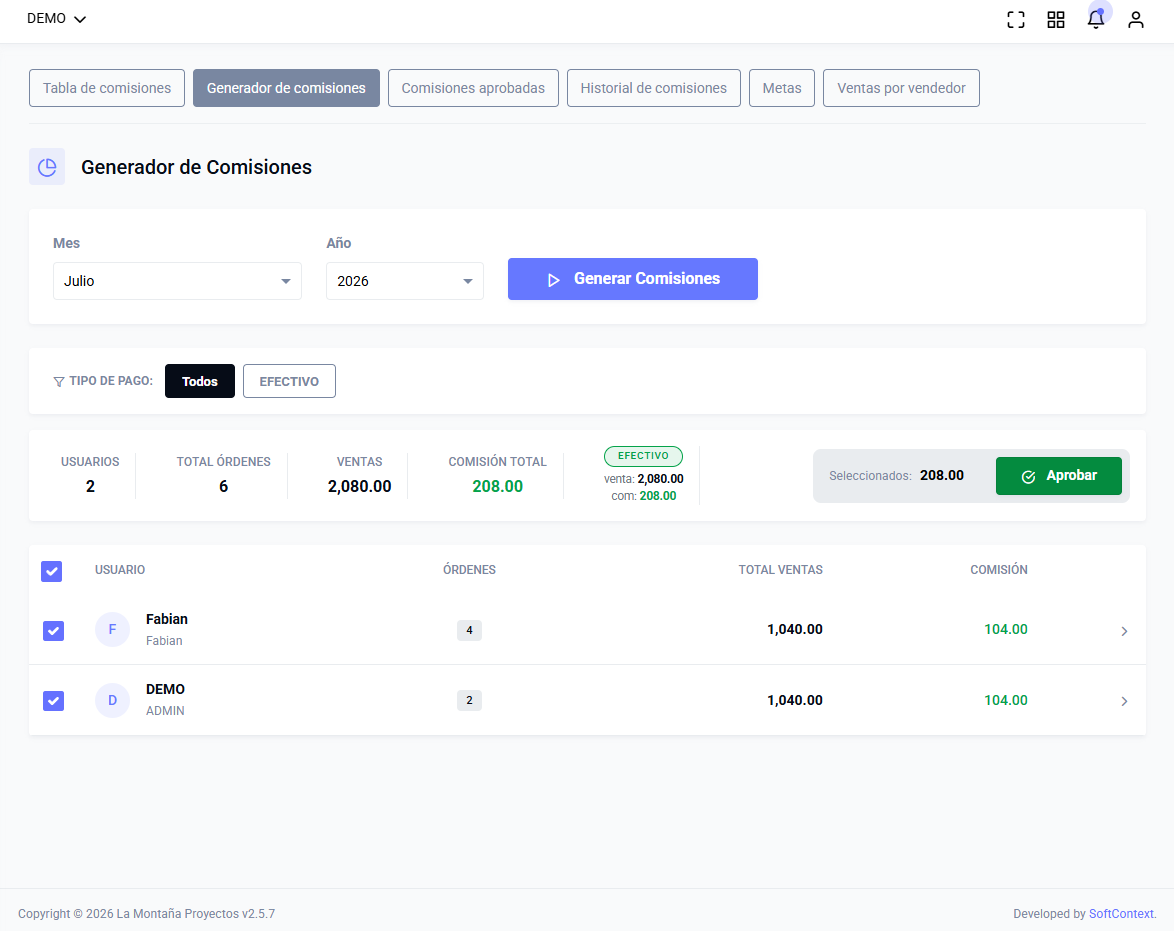This screenshot has width=1174, height=931.
Task: Uncheck Fabian's row checkbox
Action: point(53,631)
